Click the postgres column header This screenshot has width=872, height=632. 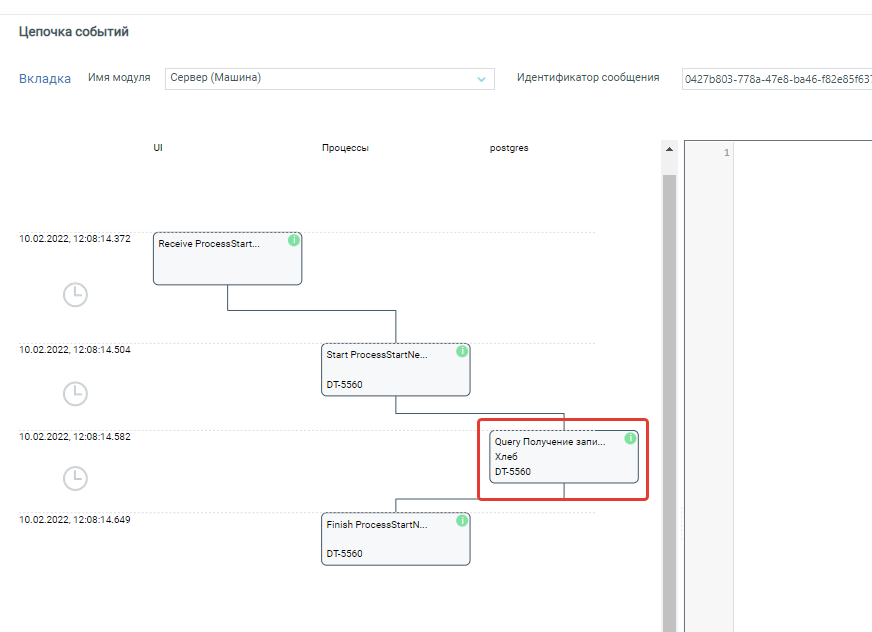509,148
